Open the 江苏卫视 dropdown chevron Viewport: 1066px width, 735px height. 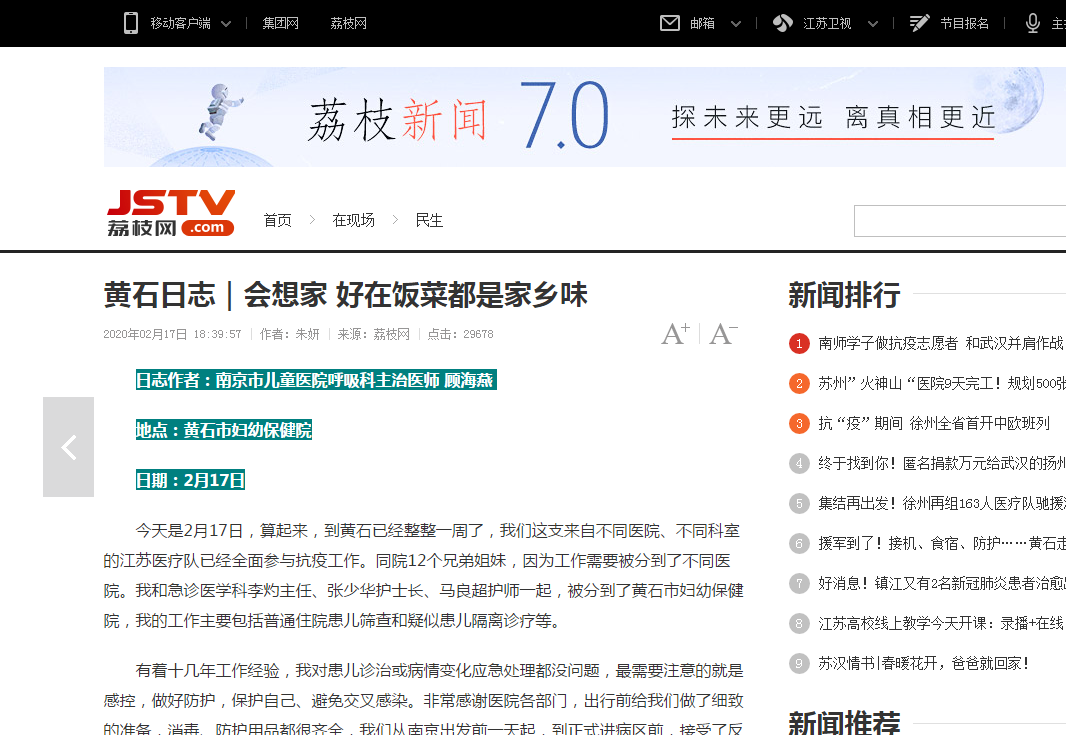(x=872, y=22)
